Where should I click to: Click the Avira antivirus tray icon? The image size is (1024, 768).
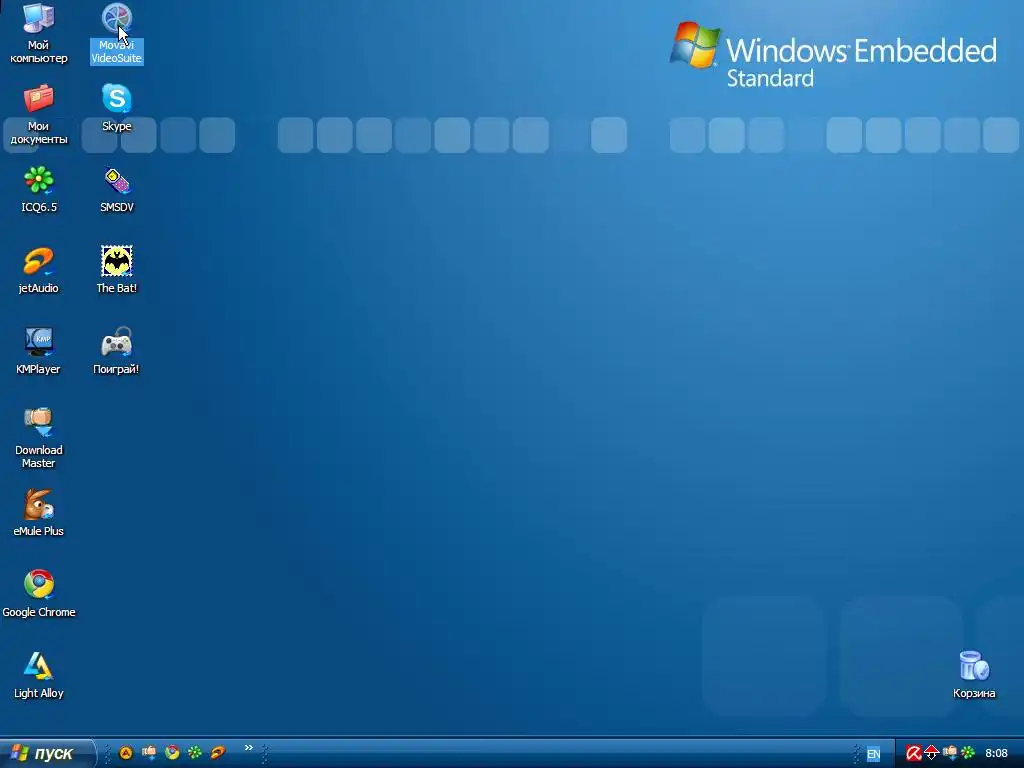coord(914,753)
